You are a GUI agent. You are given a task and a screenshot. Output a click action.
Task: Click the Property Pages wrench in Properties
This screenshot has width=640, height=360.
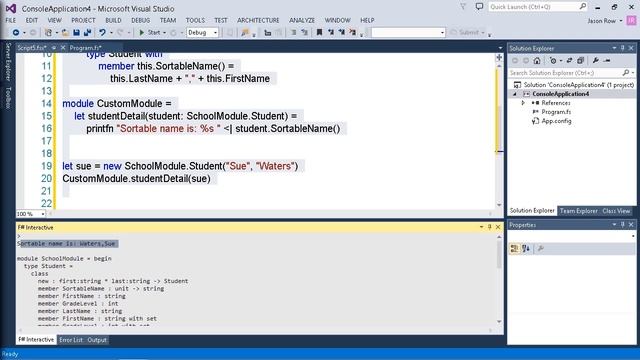click(x=540, y=248)
